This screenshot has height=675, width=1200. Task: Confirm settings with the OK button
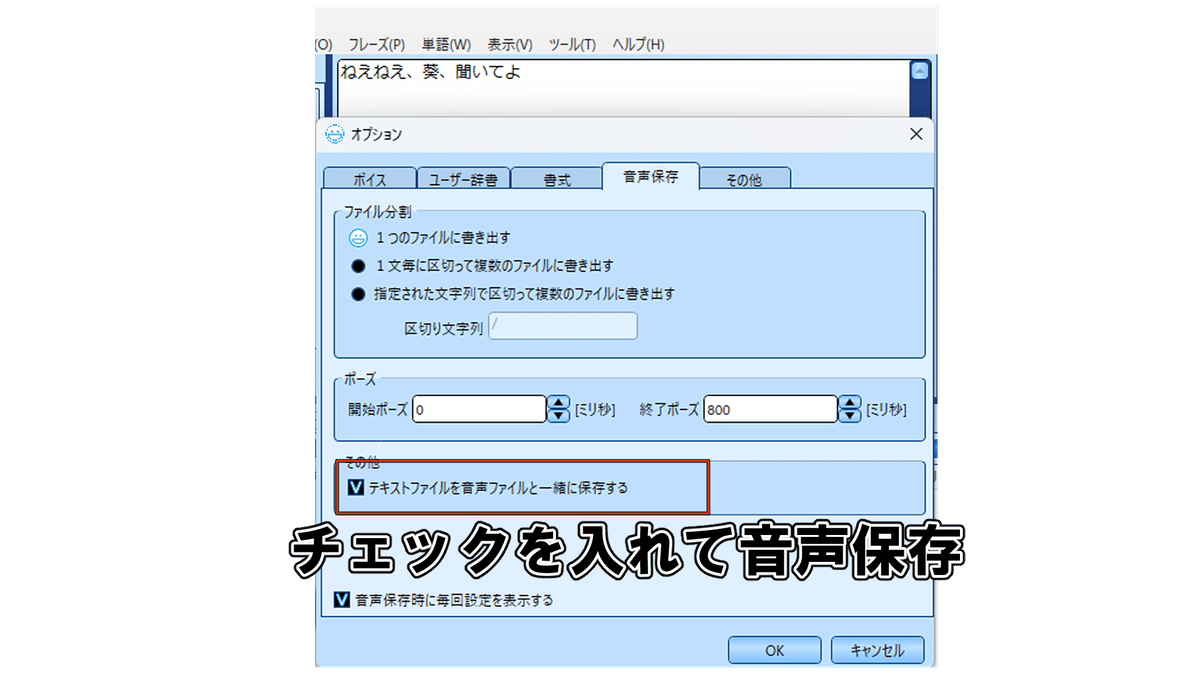click(x=774, y=650)
